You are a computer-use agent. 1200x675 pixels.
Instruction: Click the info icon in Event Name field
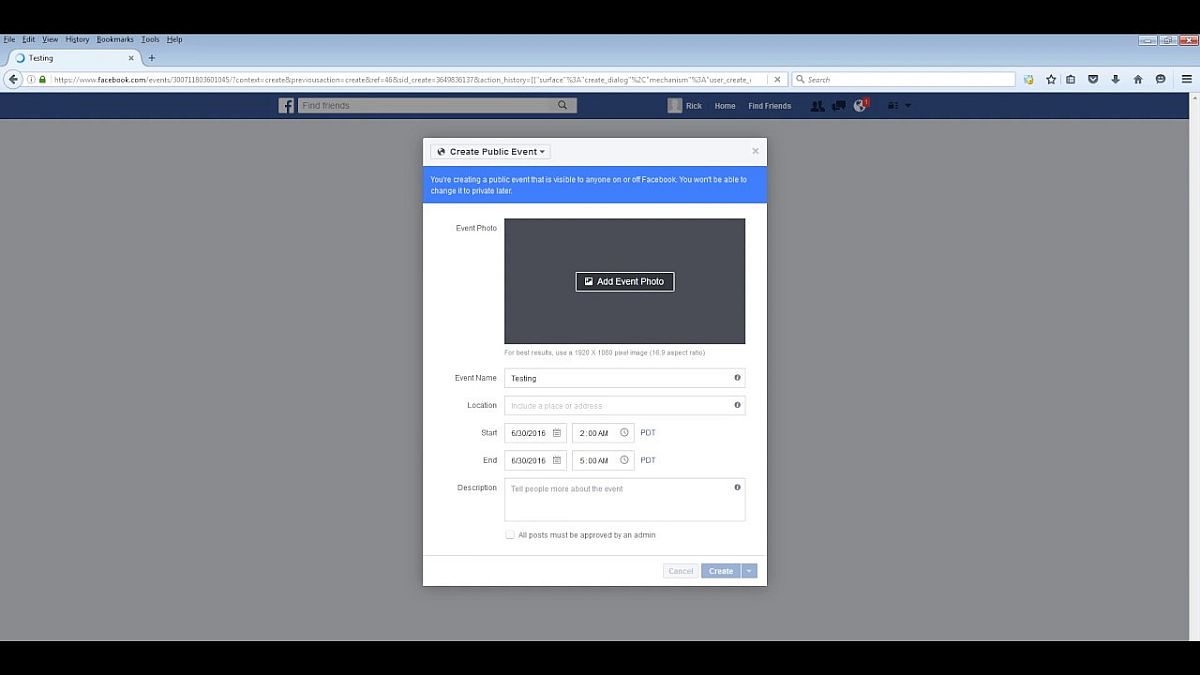pyautogui.click(x=737, y=378)
